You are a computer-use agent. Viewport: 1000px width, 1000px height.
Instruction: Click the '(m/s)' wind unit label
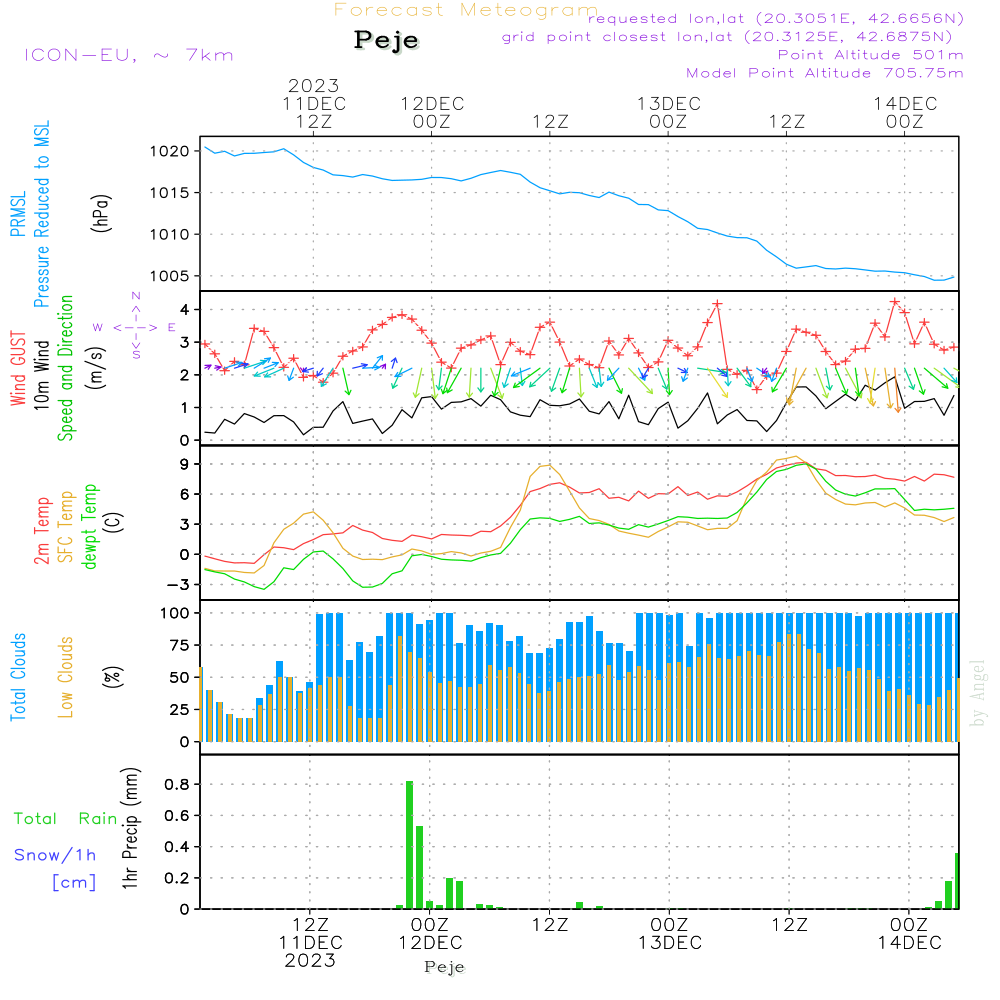tap(96, 368)
